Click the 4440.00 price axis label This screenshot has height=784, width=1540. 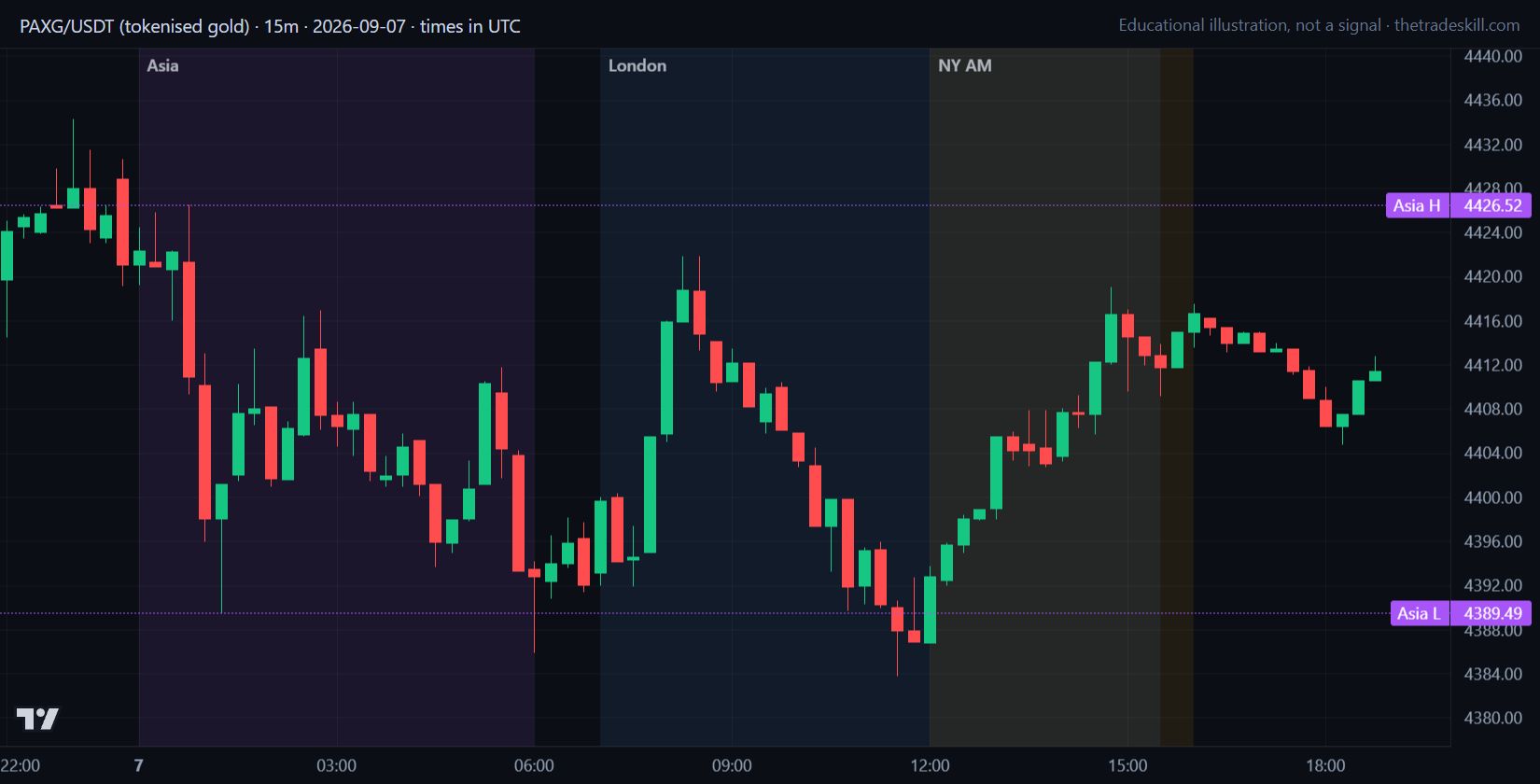(x=1493, y=56)
